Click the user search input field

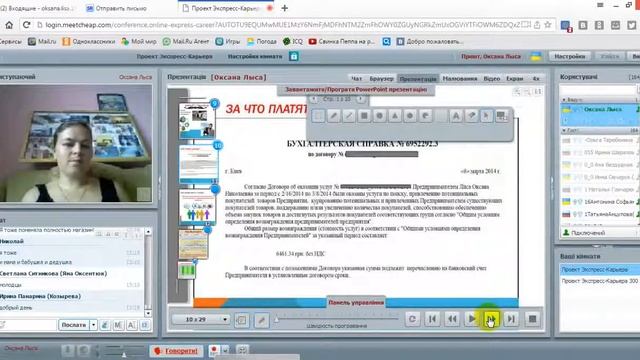[598, 89]
